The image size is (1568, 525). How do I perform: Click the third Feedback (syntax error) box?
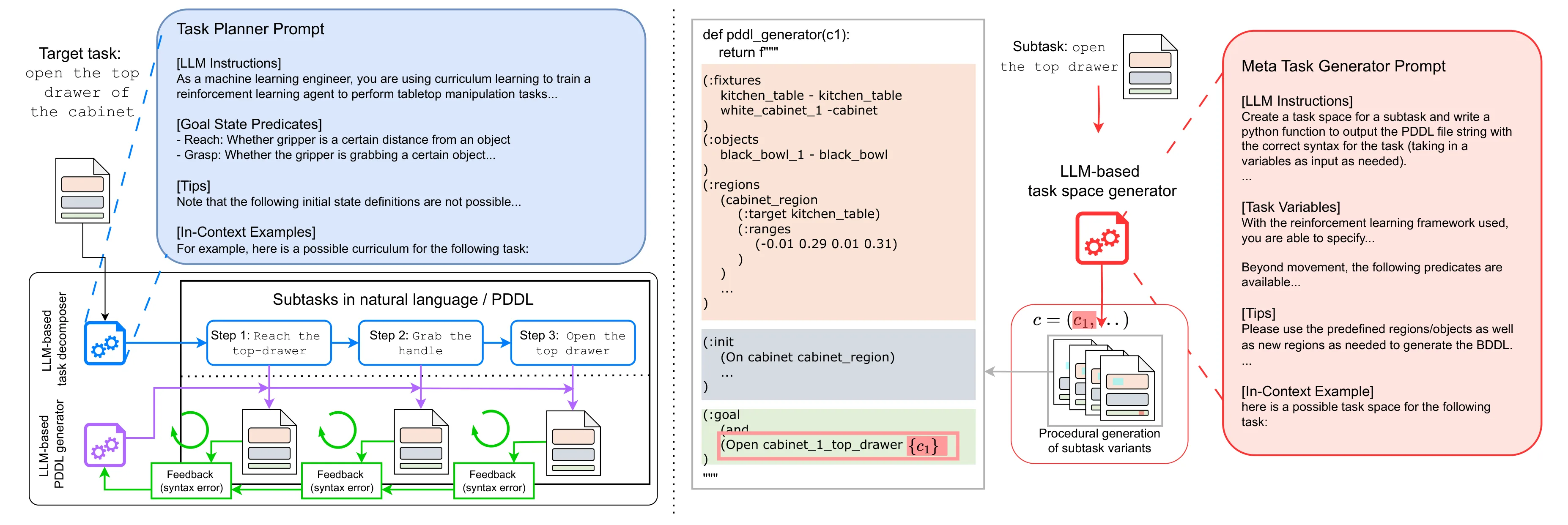tap(493, 481)
